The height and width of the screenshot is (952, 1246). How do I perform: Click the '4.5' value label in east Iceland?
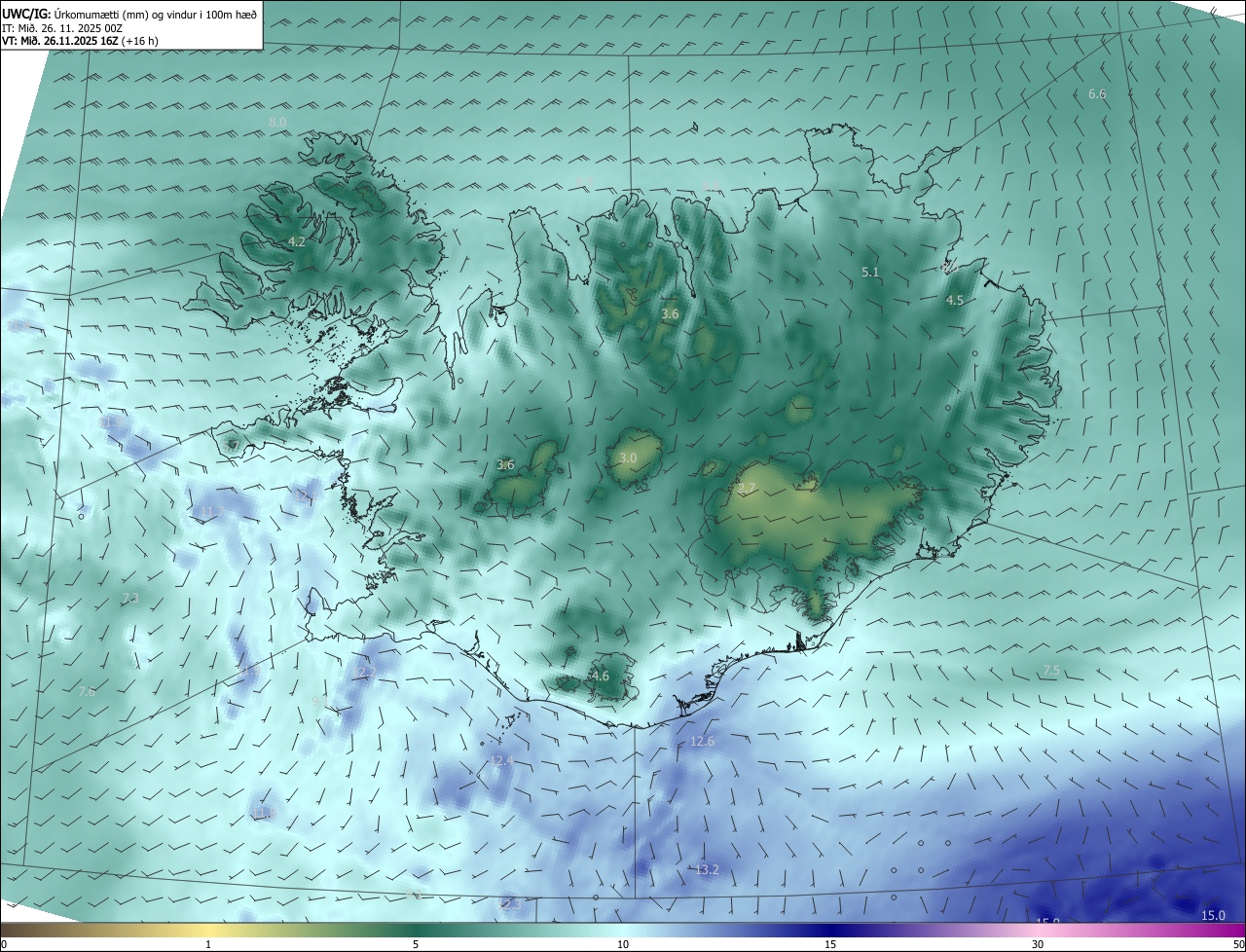tap(955, 301)
